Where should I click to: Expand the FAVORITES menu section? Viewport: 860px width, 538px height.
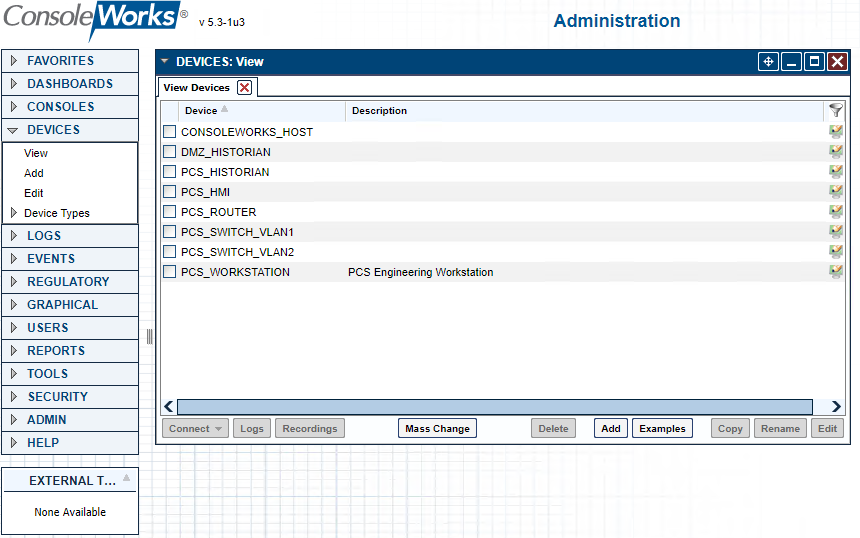point(70,61)
